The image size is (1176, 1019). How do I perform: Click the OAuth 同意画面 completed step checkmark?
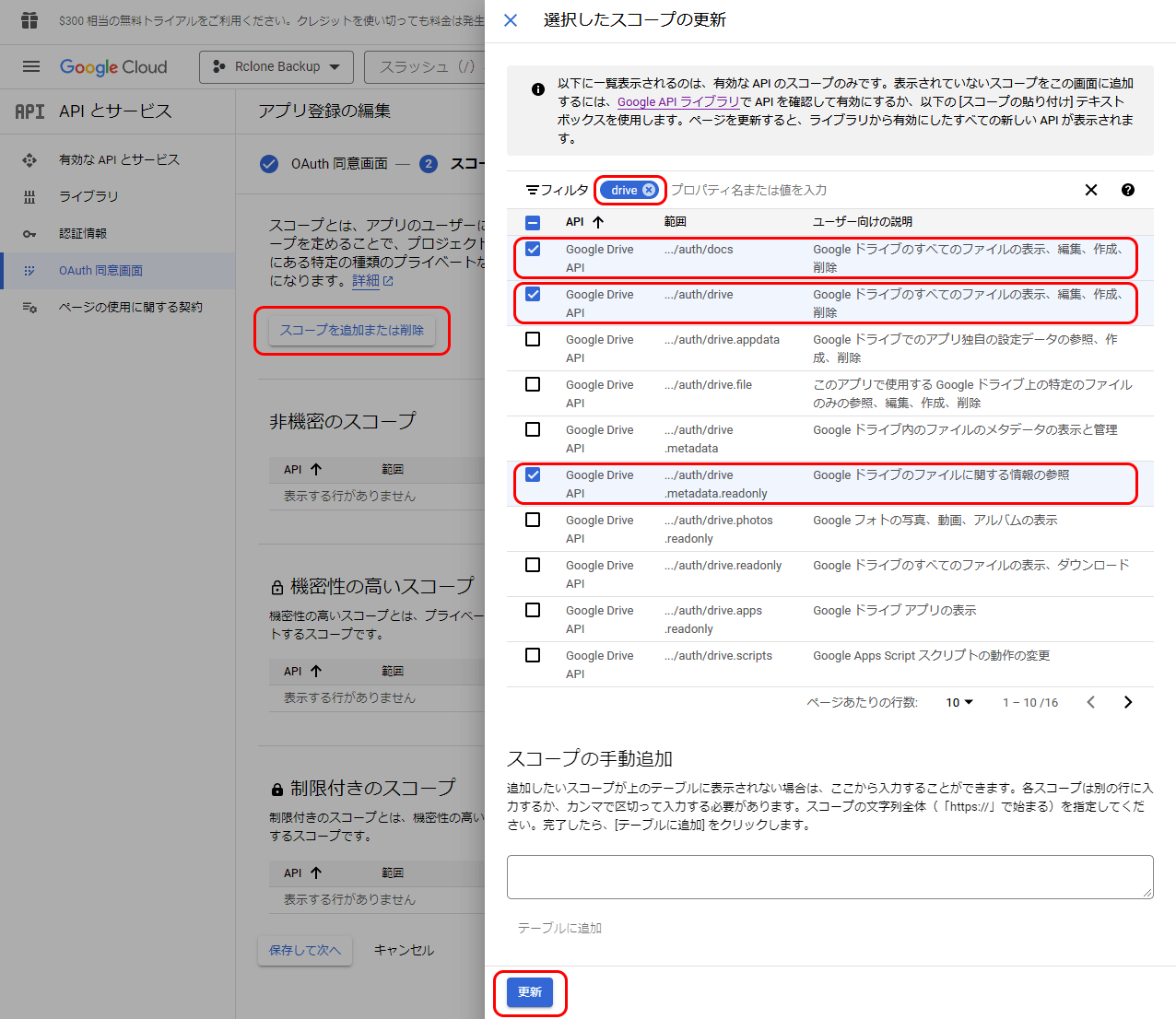[269, 164]
